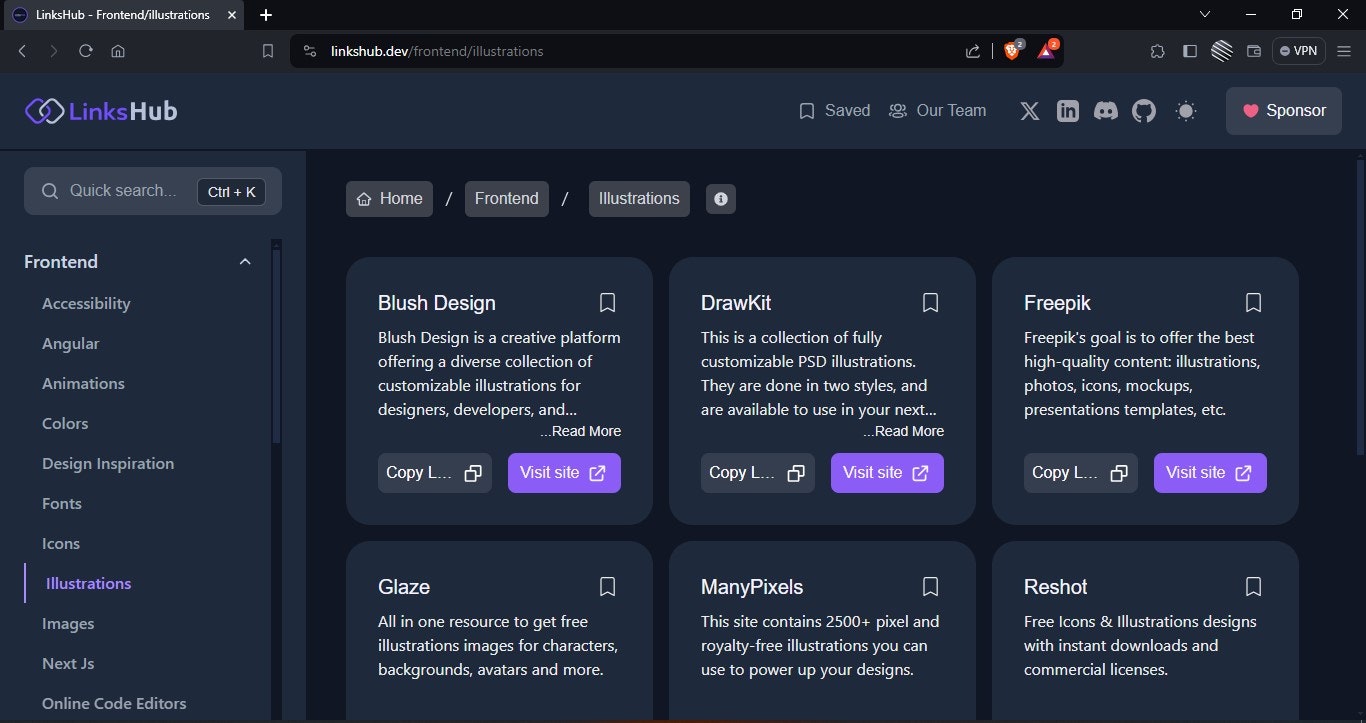Viewport: 1366px width, 723px height.
Task: Click the Illustrations breadcrumb
Action: (x=639, y=199)
